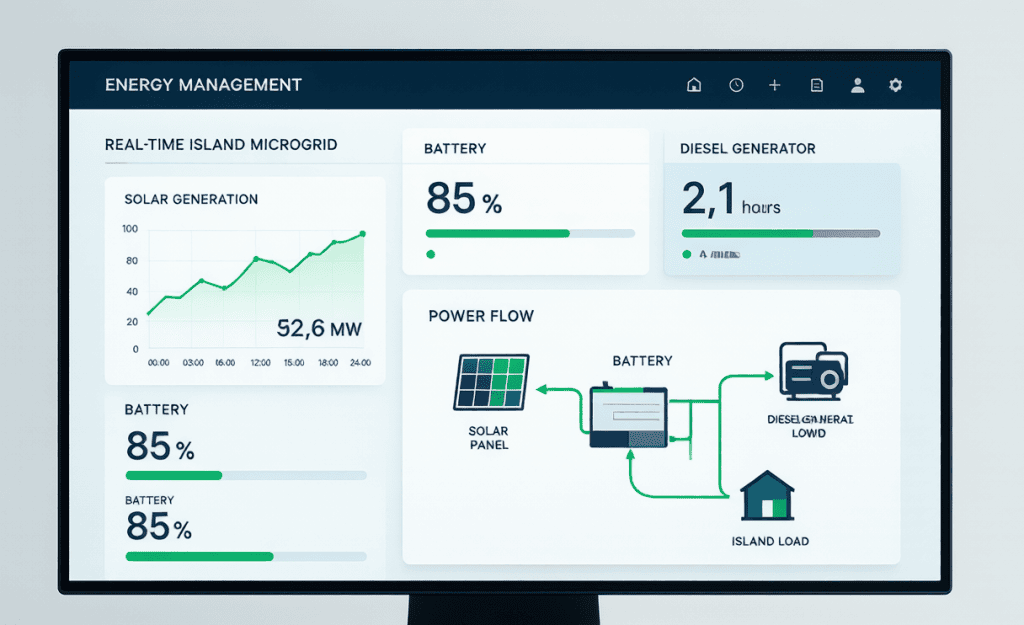Click the POWER FLOW heading

pos(481,316)
